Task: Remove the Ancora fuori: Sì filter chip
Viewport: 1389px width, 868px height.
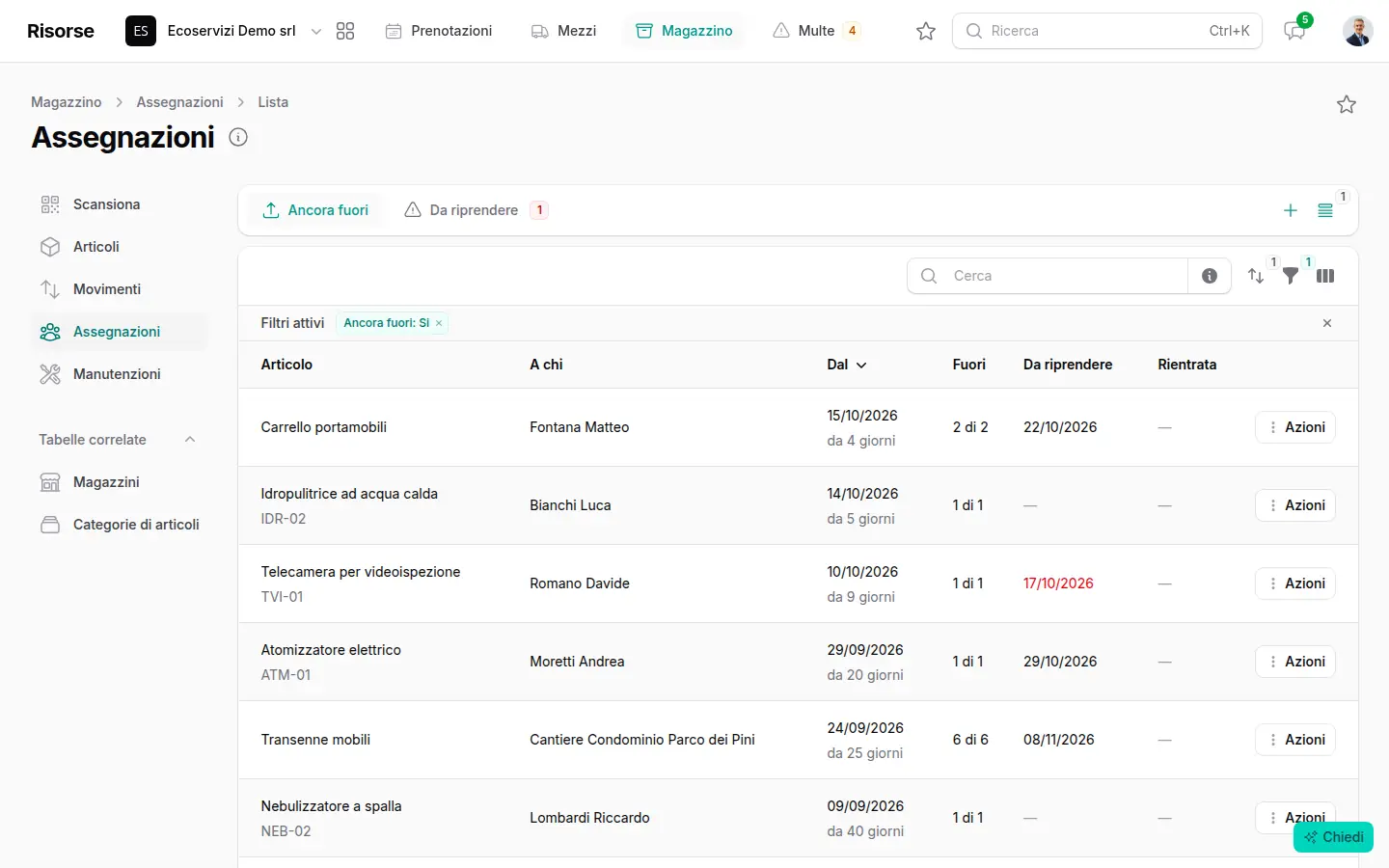Action: [439, 323]
